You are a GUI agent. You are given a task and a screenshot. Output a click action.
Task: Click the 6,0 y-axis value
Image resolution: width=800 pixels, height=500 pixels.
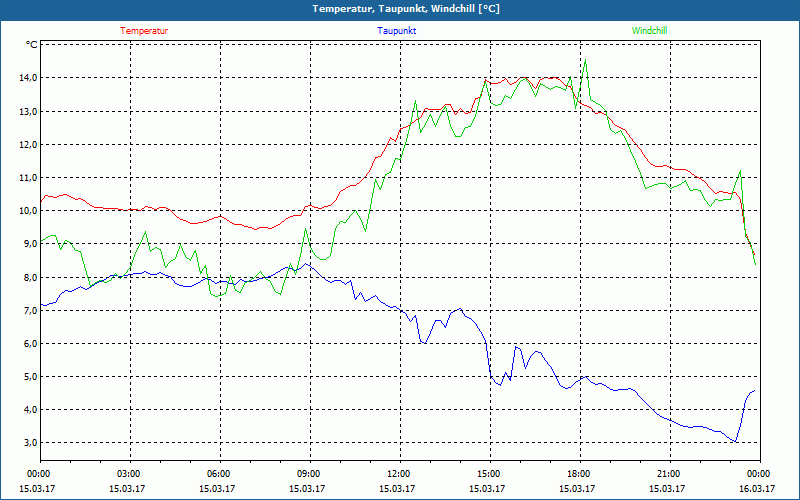point(31,343)
